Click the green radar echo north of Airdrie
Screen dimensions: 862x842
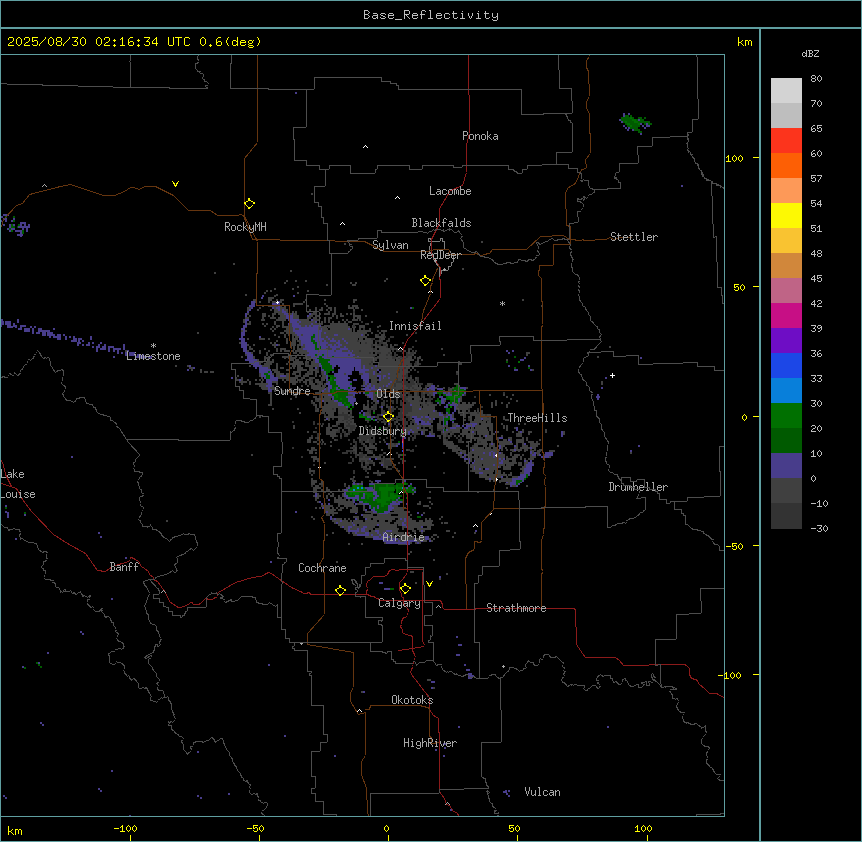click(x=382, y=495)
